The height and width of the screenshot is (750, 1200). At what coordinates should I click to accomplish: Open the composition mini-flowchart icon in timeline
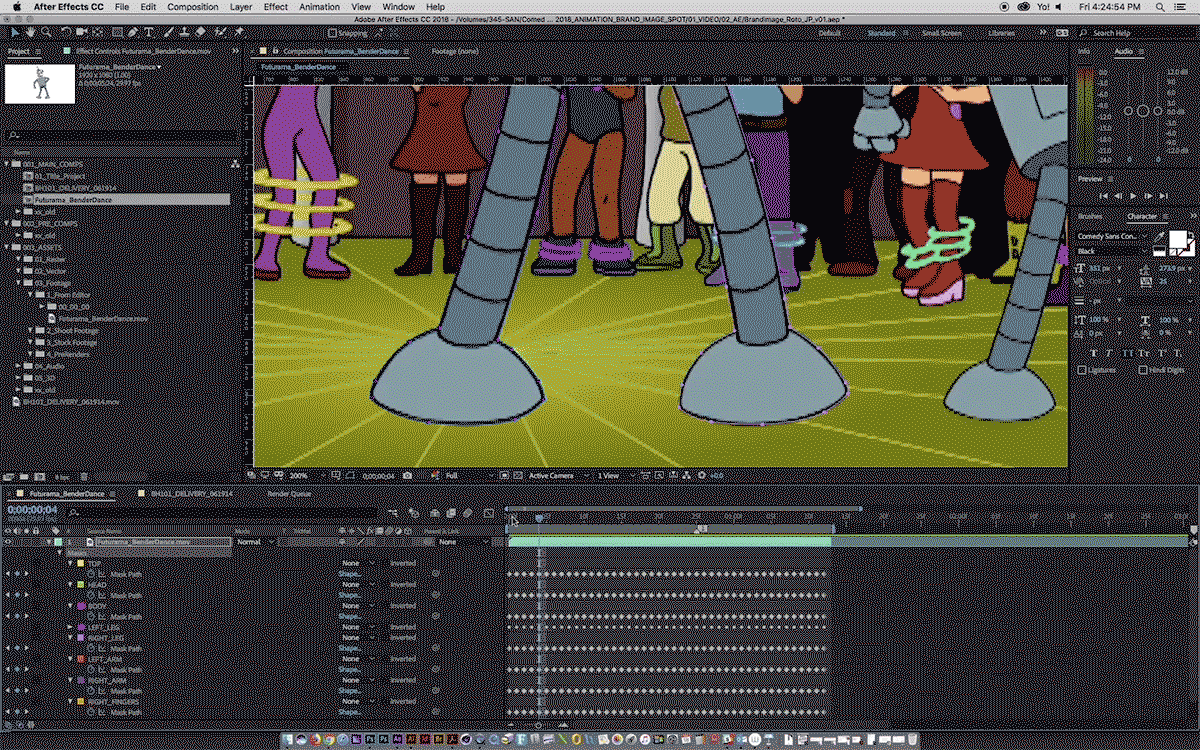395,513
